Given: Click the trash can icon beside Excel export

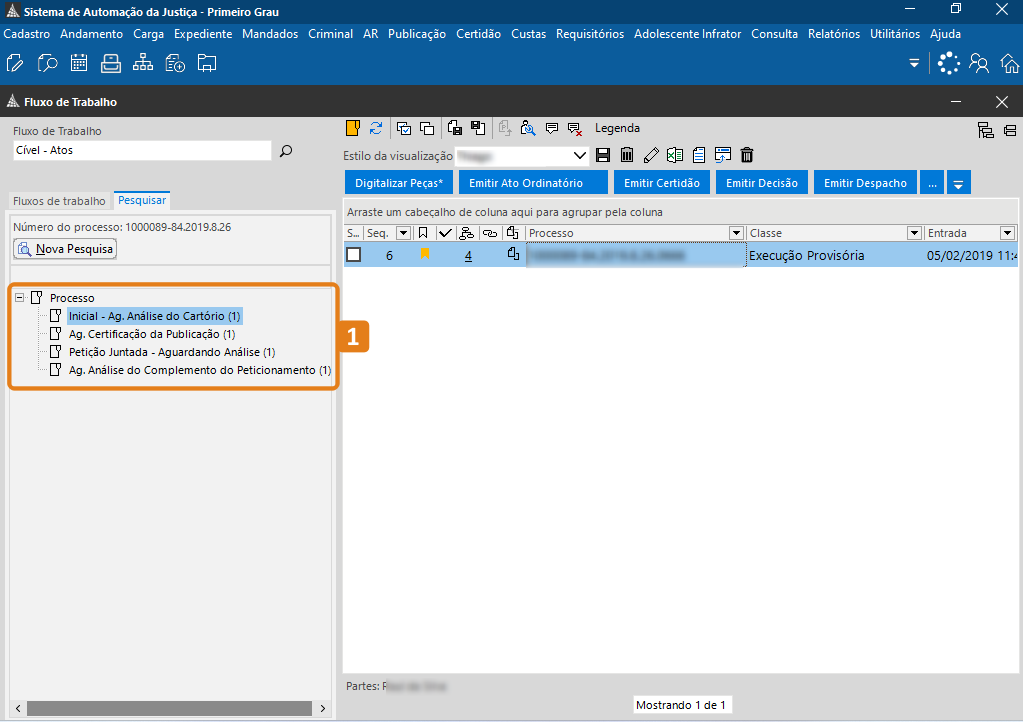Looking at the screenshot, I should coord(746,155).
